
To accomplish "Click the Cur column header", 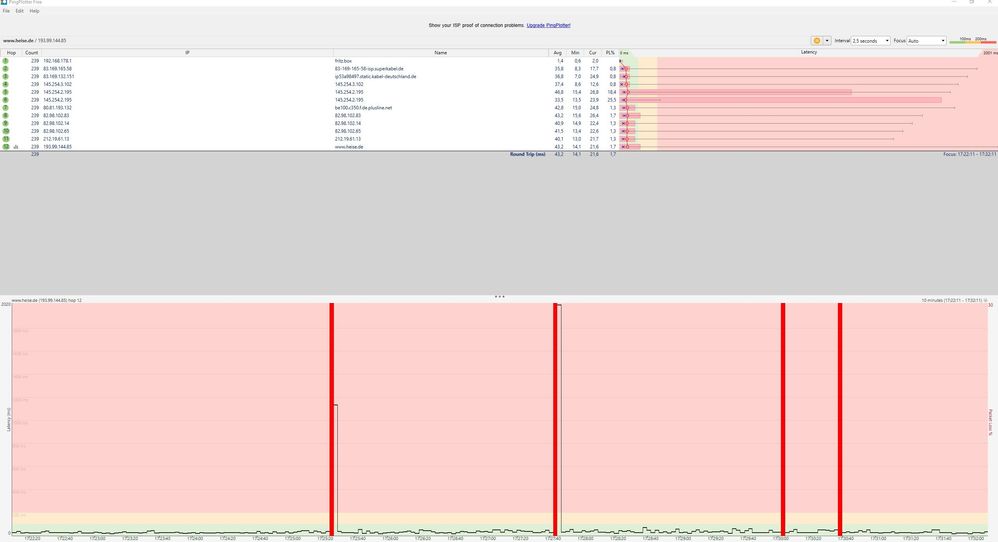I will (x=593, y=53).
